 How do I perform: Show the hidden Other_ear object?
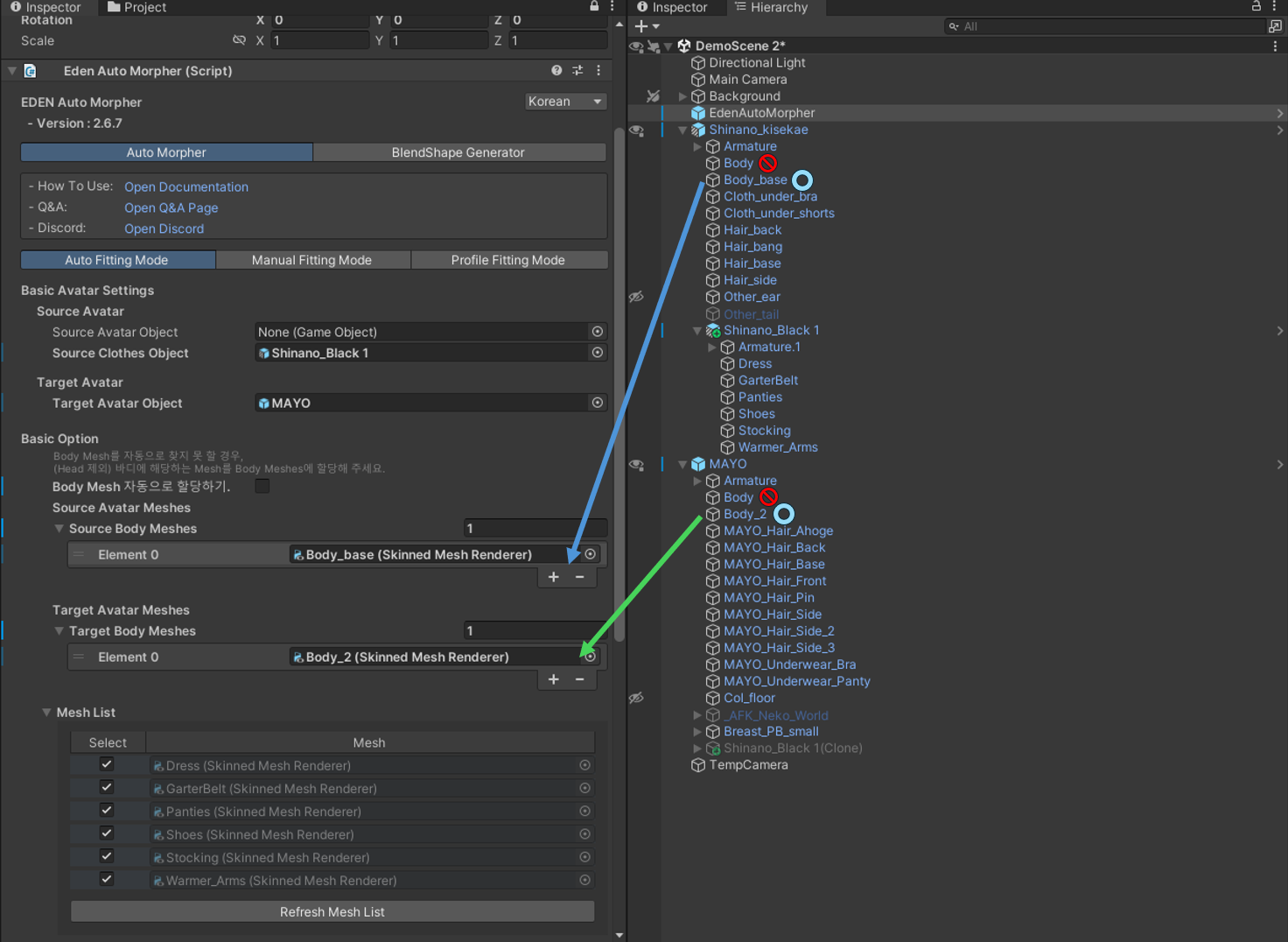click(x=636, y=297)
